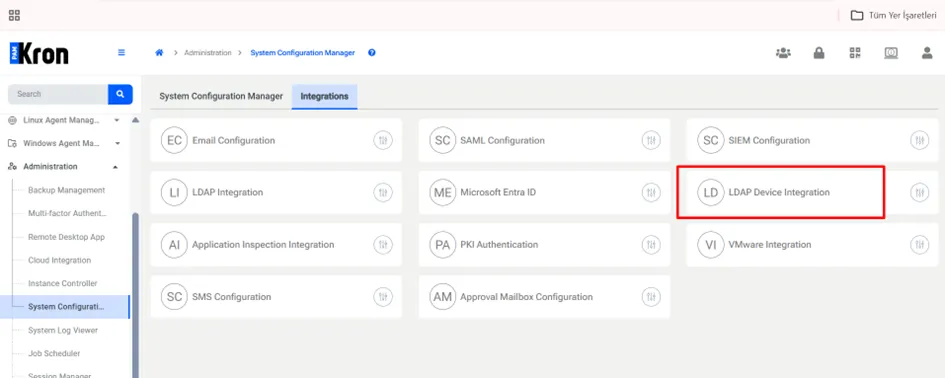Open settings sliders for Approval Mailbox Configuration

(x=651, y=297)
